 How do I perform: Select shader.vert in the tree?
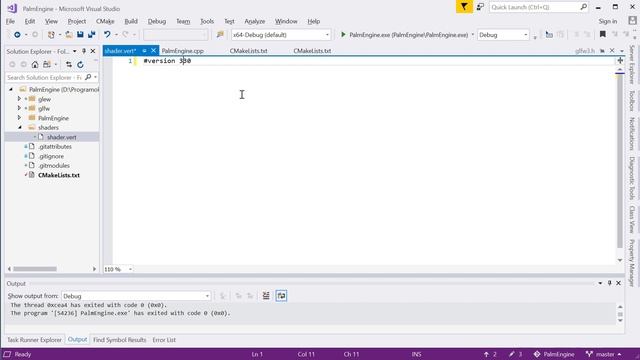62,137
